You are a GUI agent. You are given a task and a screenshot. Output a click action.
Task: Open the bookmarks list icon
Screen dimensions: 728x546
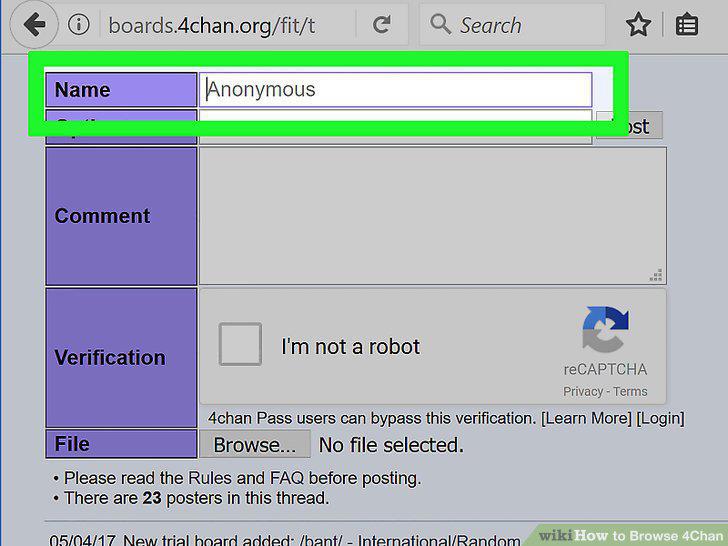tap(687, 25)
